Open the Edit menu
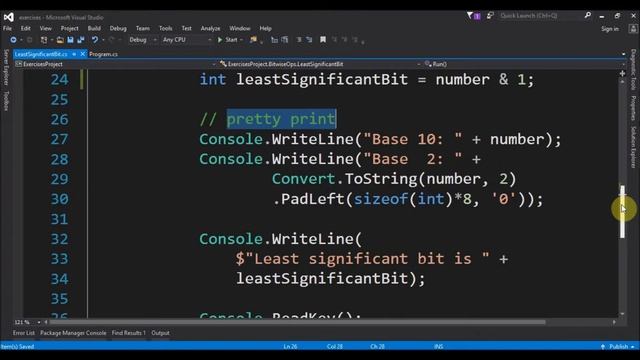 26,29
